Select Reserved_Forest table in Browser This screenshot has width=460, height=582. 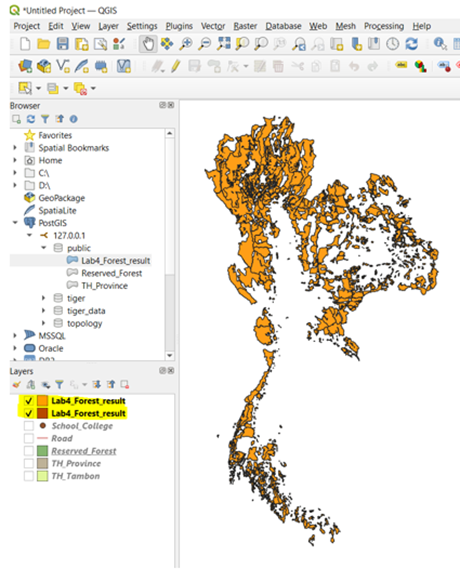pyautogui.click(x=112, y=273)
